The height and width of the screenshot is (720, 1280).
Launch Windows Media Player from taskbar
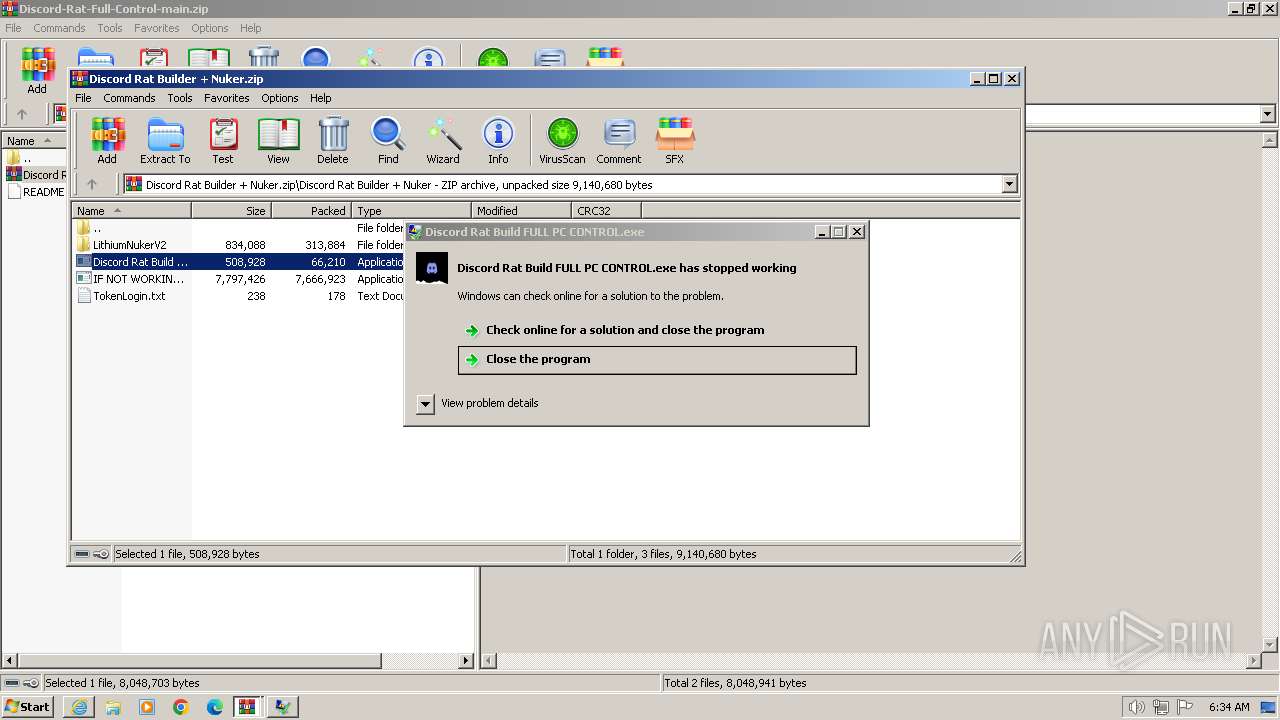point(147,707)
